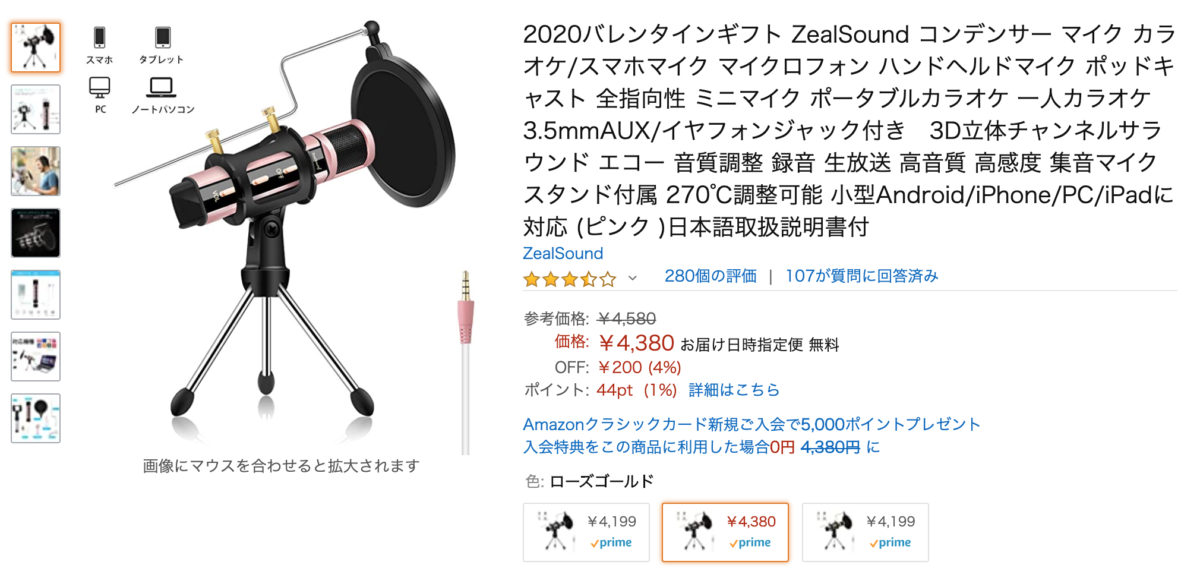This screenshot has width=1200, height=574.
Task: Open the seventh product thumbnail image
Action: 36,418
